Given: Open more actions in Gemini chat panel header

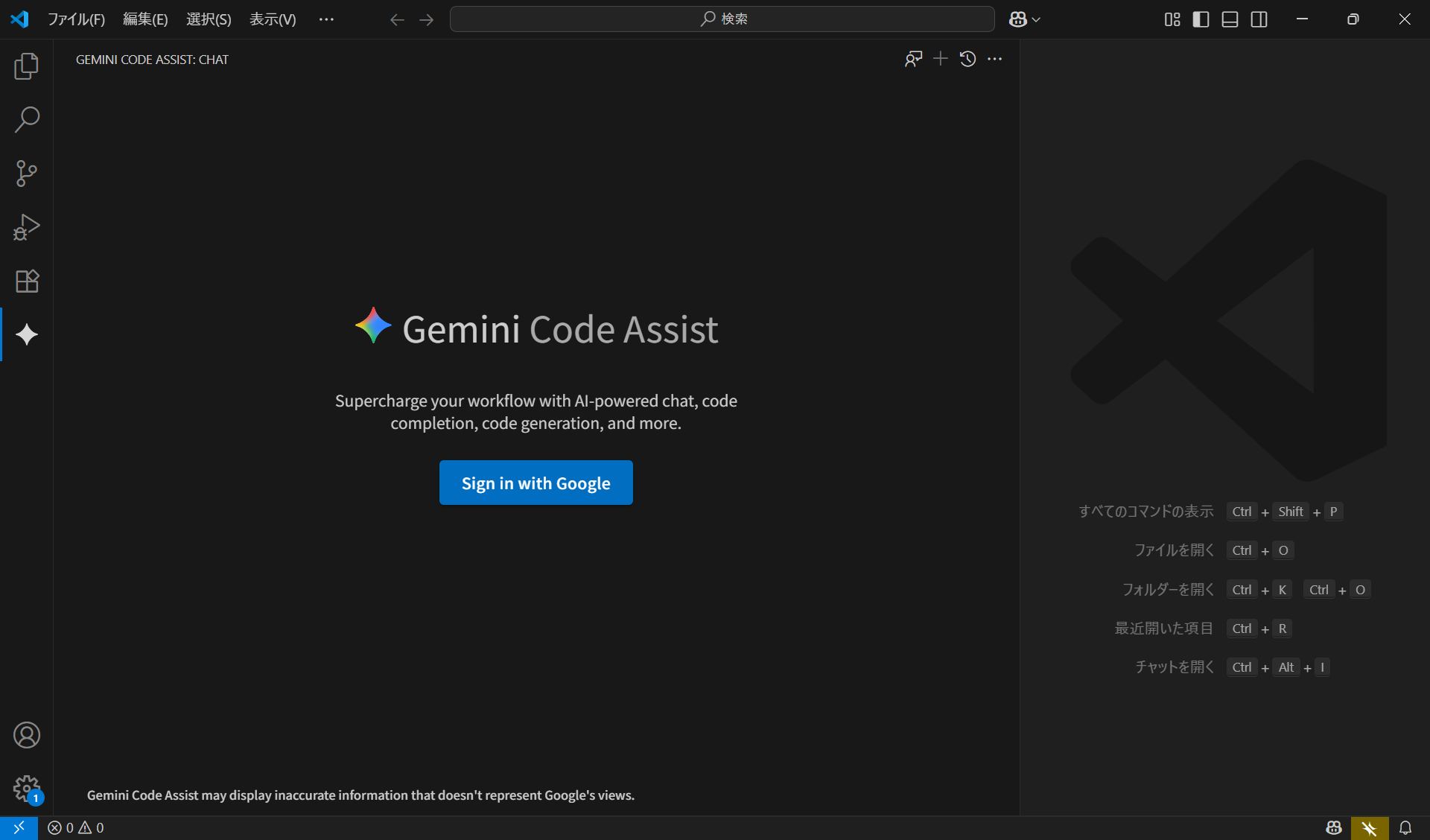Looking at the screenshot, I should [994, 59].
